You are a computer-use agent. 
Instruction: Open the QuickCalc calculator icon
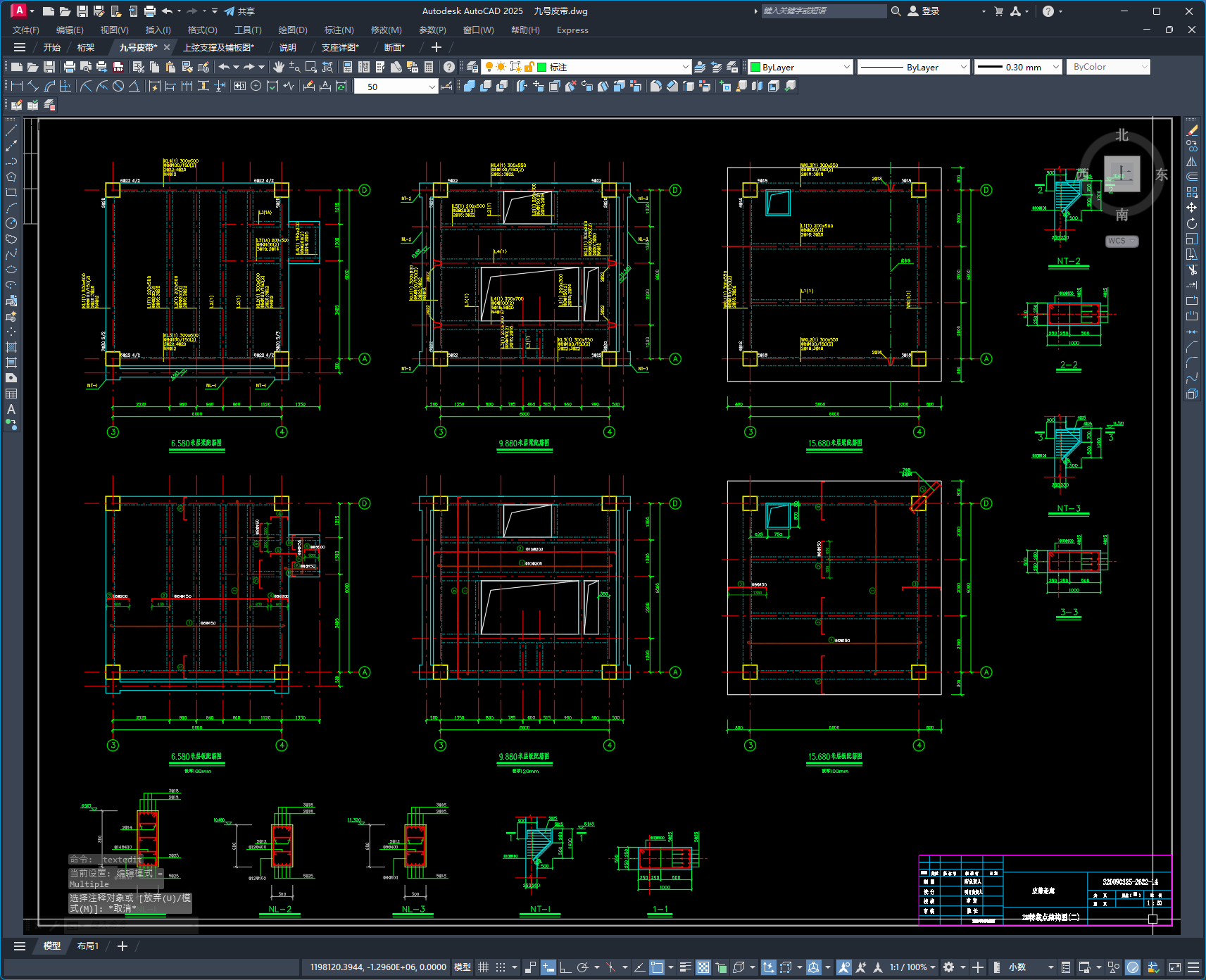pos(429,67)
